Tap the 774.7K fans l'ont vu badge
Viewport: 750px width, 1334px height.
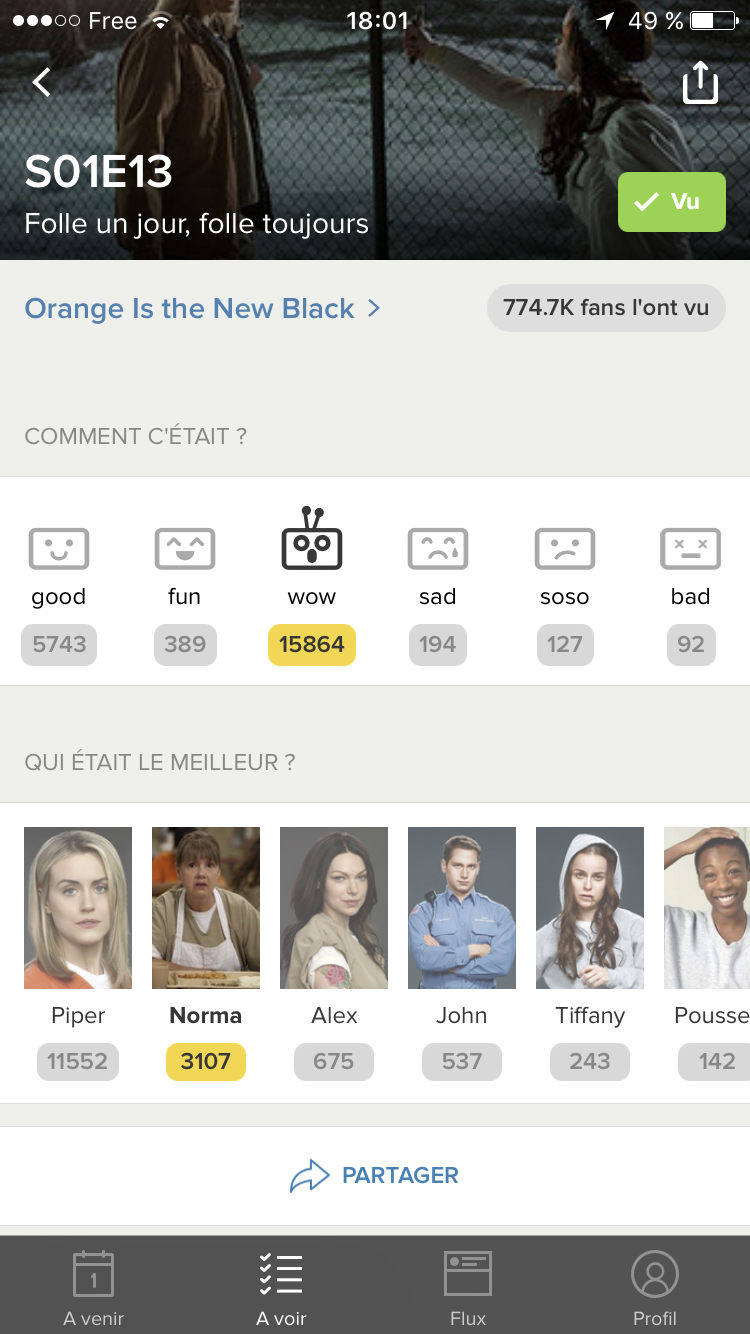606,308
